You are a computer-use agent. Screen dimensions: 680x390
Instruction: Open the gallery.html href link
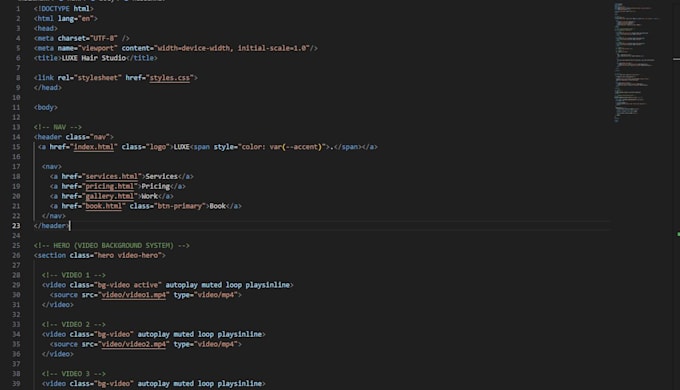[x=109, y=197]
